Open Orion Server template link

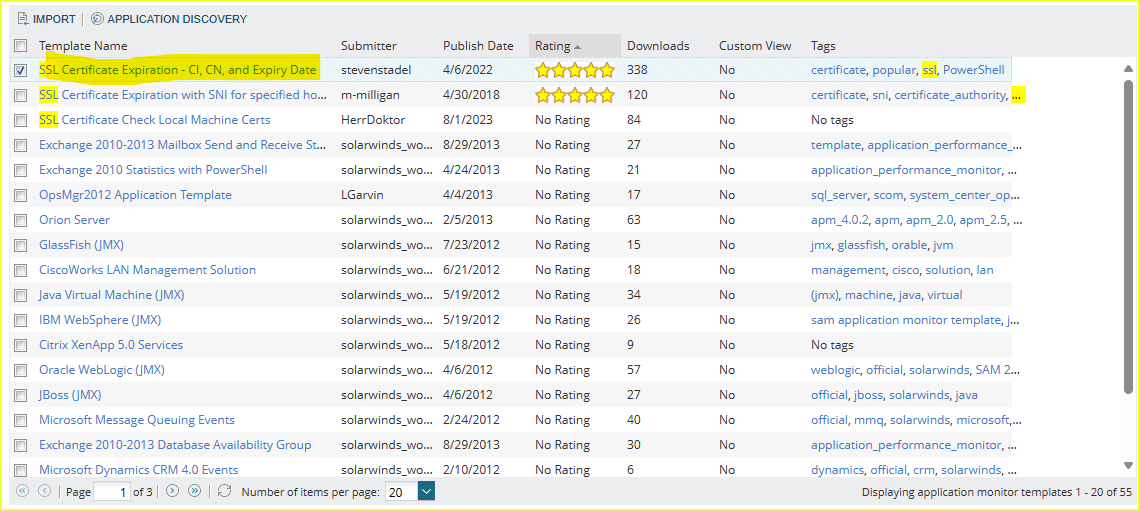pyautogui.click(x=74, y=220)
